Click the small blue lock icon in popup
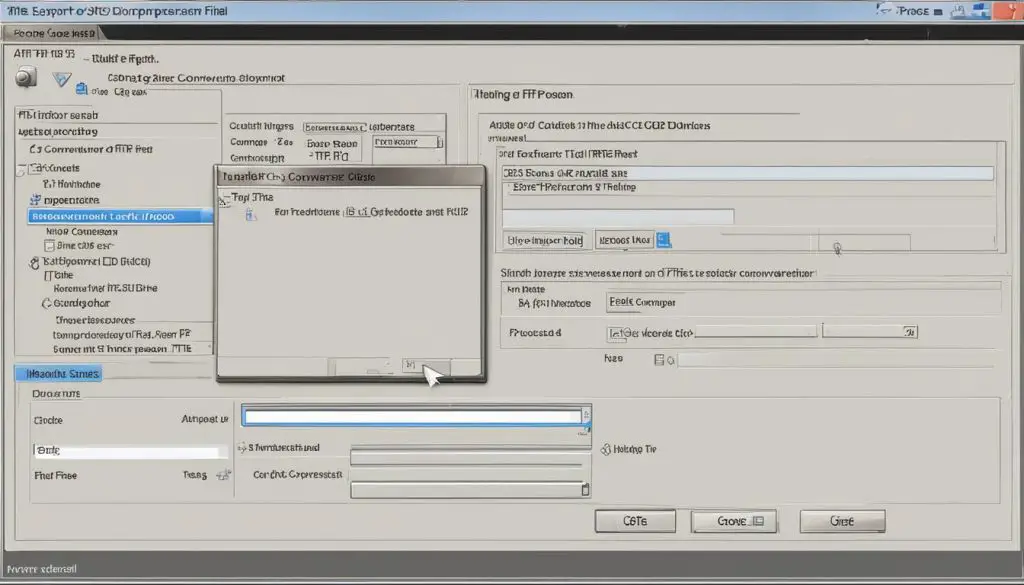1024x585 pixels. (250, 213)
